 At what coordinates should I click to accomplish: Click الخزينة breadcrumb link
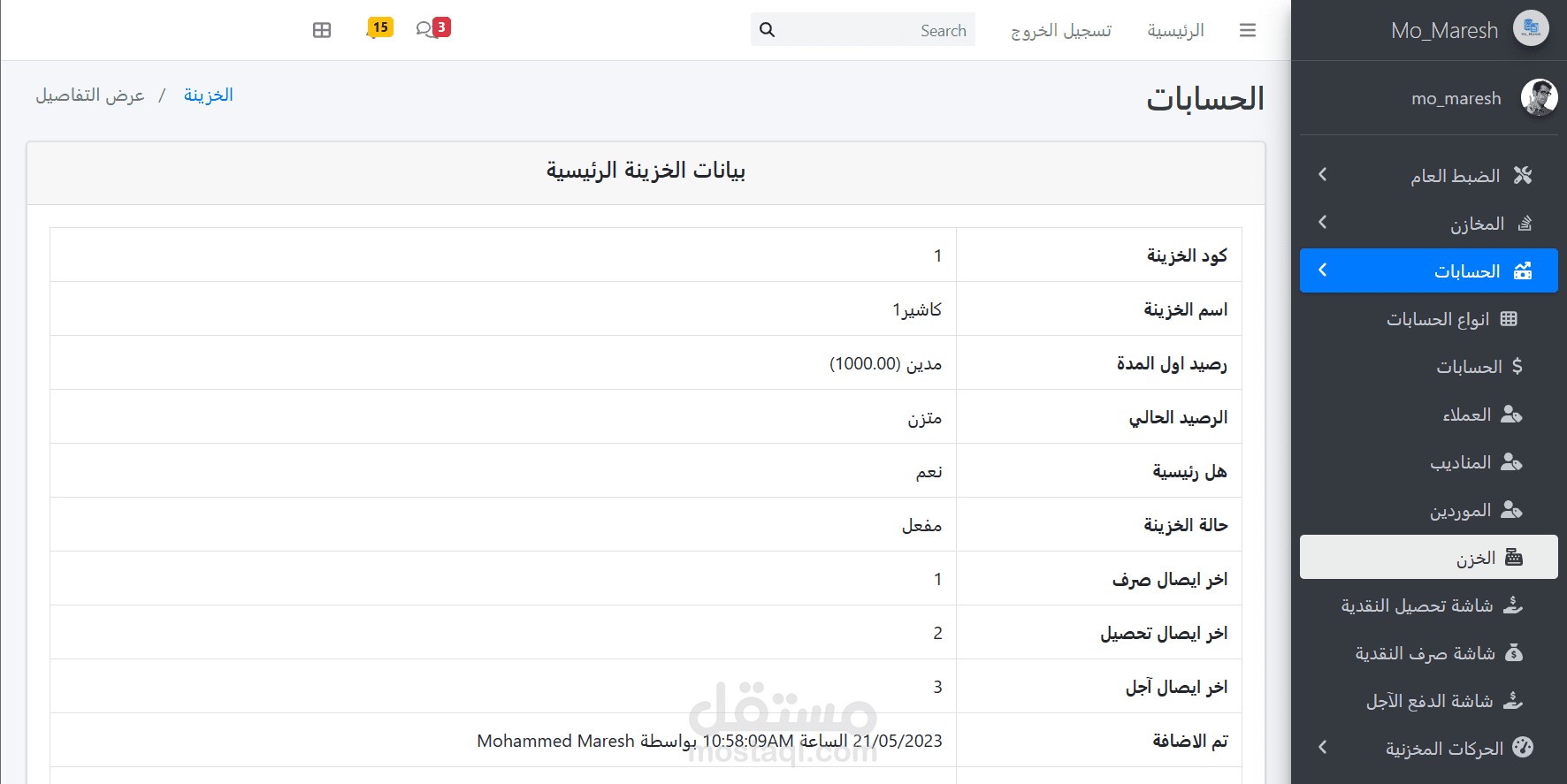[x=209, y=95]
